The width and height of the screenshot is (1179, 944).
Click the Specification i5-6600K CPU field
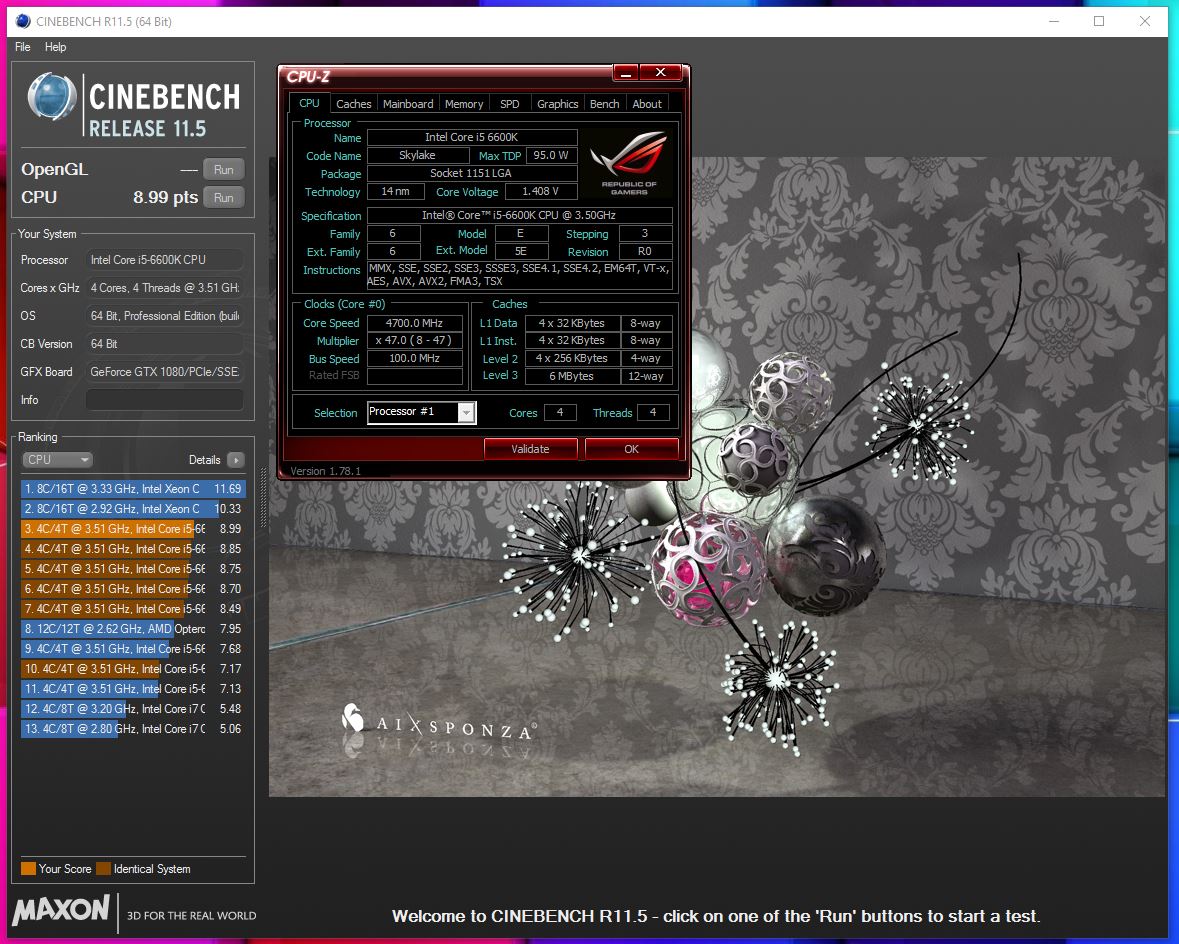pos(519,215)
